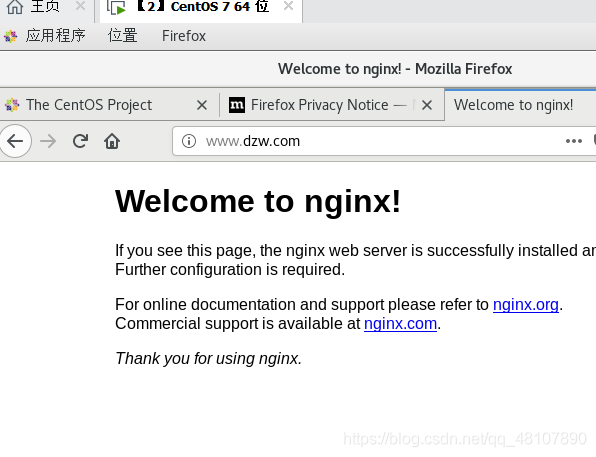The image size is (596, 457).
Task: Open the 位置 places menu
Action: click(122, 36)
